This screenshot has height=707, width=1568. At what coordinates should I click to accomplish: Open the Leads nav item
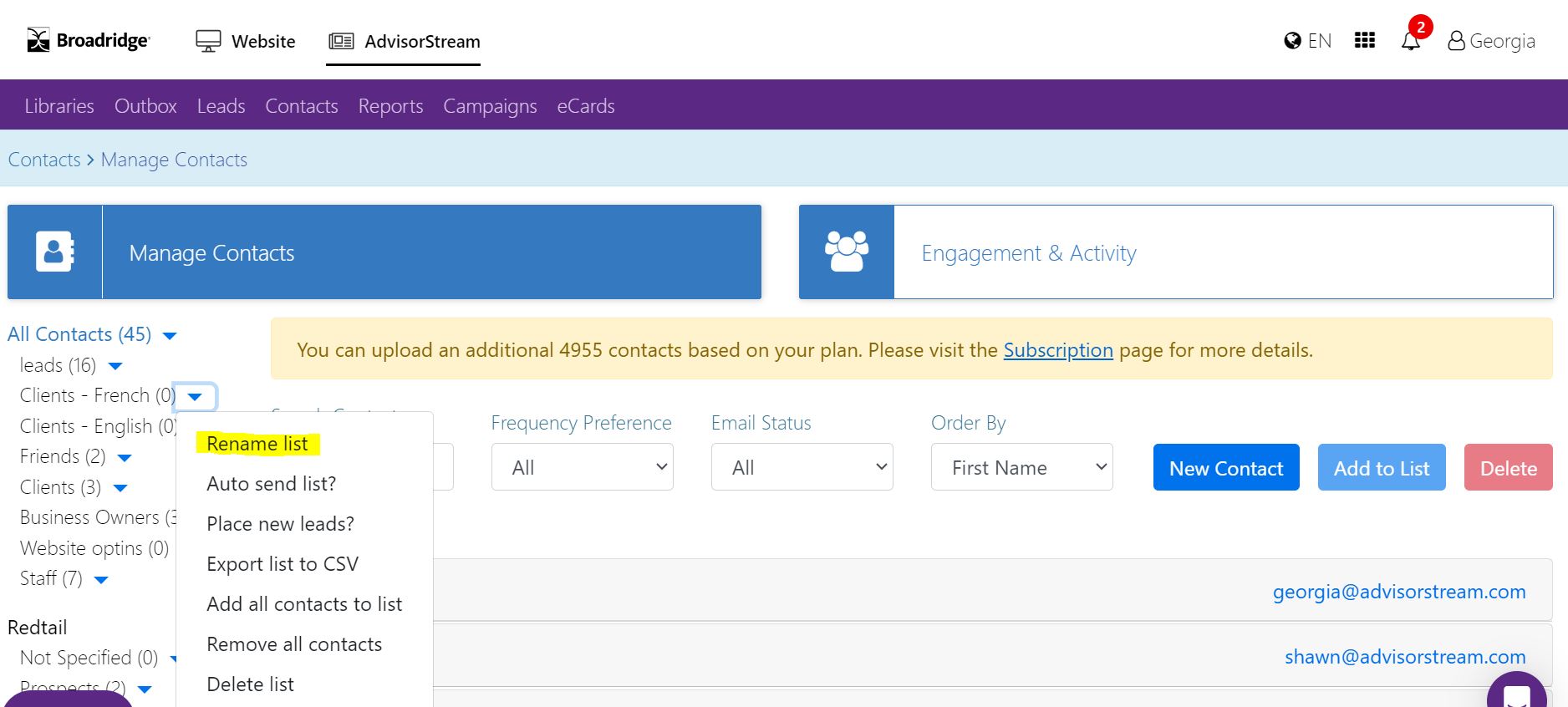[221, 106]
